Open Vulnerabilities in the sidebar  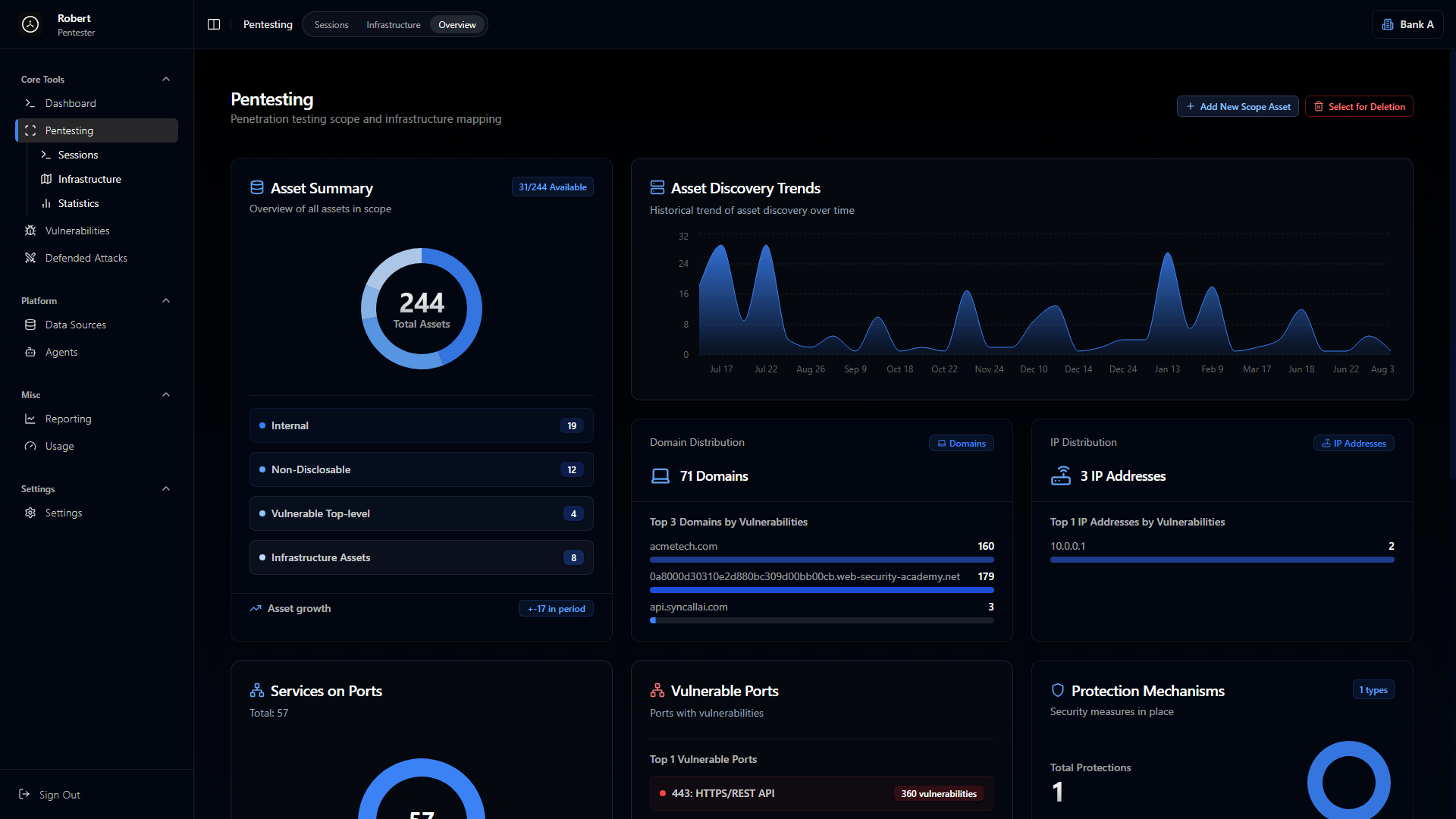click(x=97, y=231)
